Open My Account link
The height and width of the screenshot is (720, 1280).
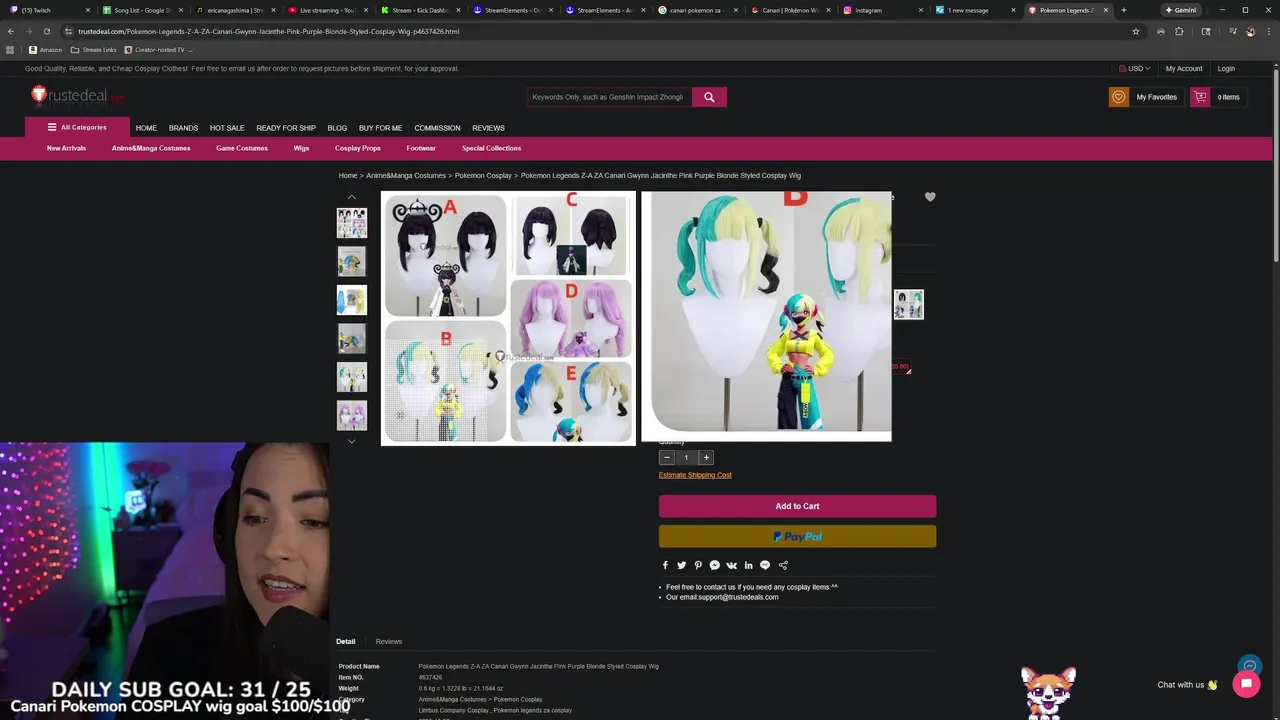(1184, 69)
